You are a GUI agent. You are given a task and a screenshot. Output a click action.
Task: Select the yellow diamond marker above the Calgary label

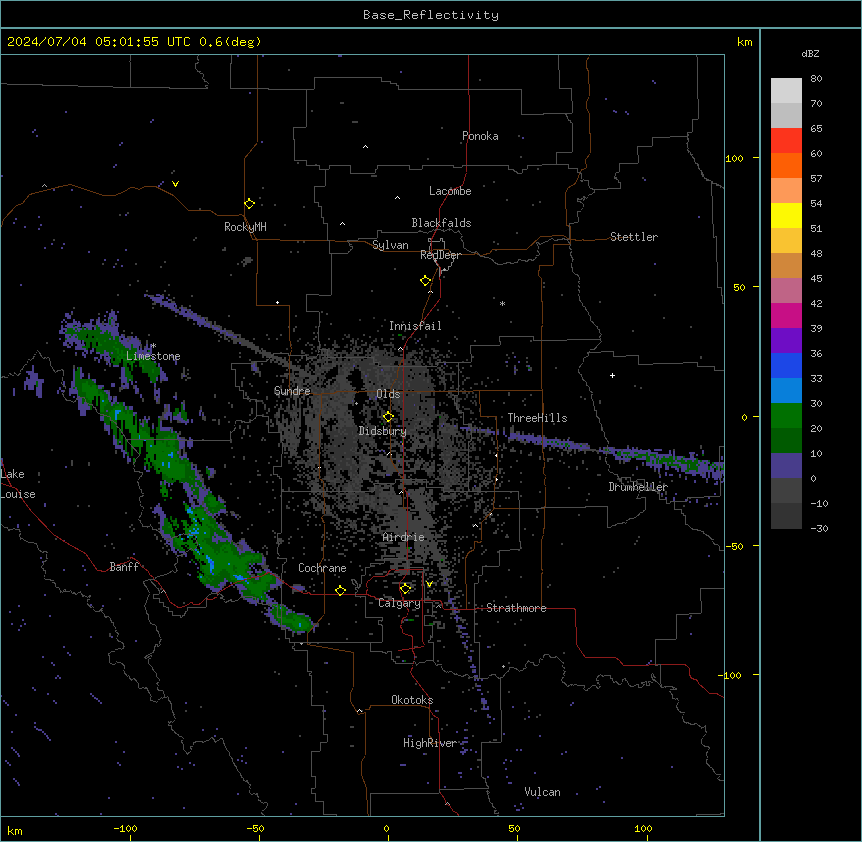pyautogui.click(x=405, y=589)
